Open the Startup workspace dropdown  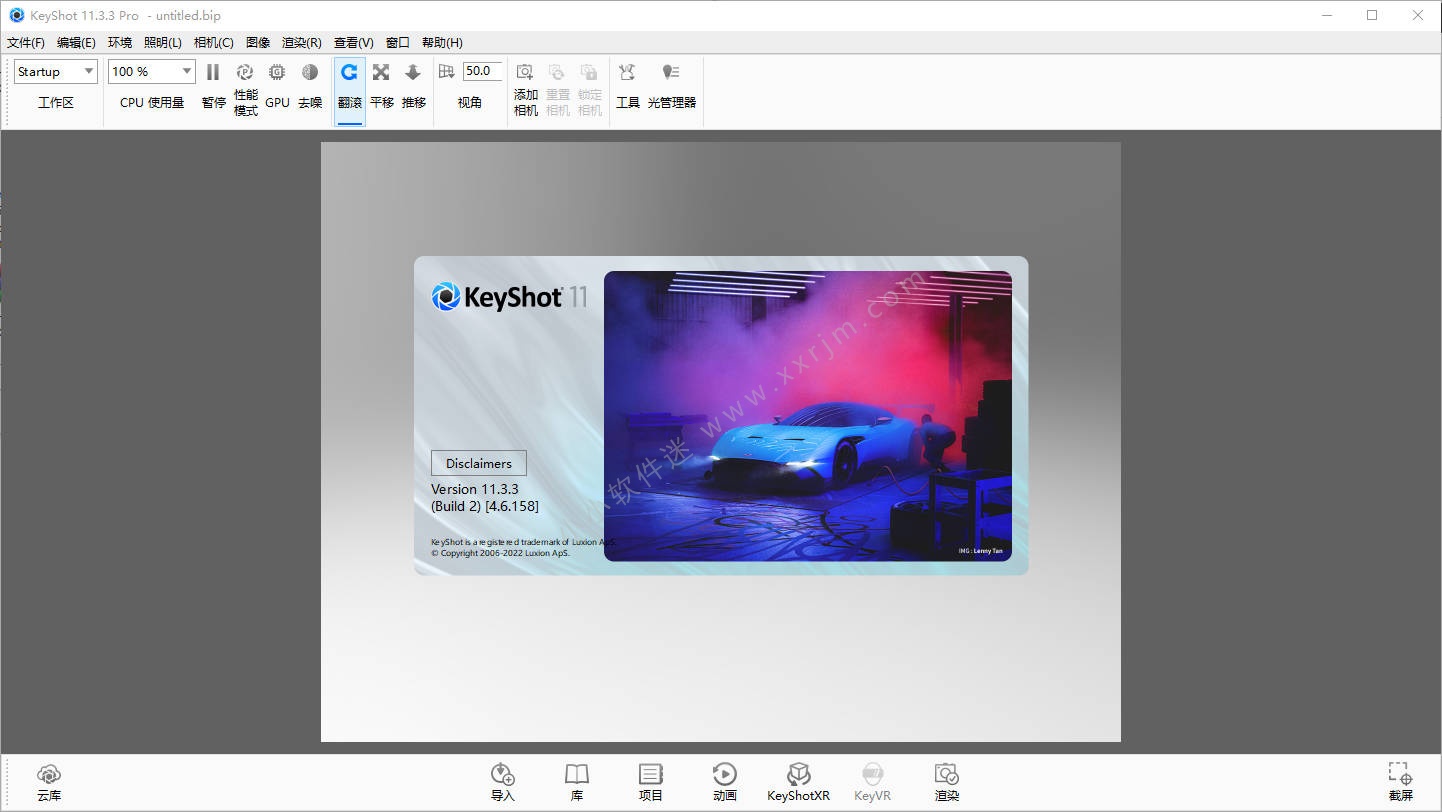(x=56, y=71)
